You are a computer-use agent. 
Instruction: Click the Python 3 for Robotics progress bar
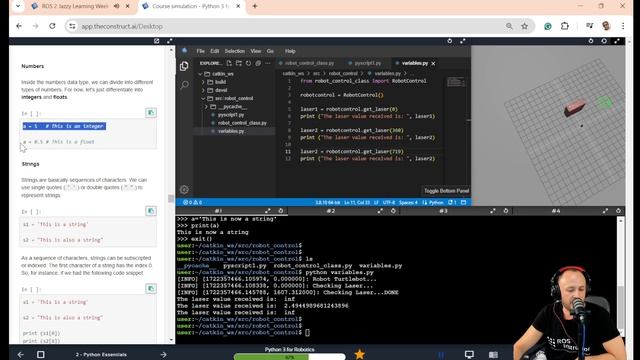pyautogui.click(x=290, y=357)
